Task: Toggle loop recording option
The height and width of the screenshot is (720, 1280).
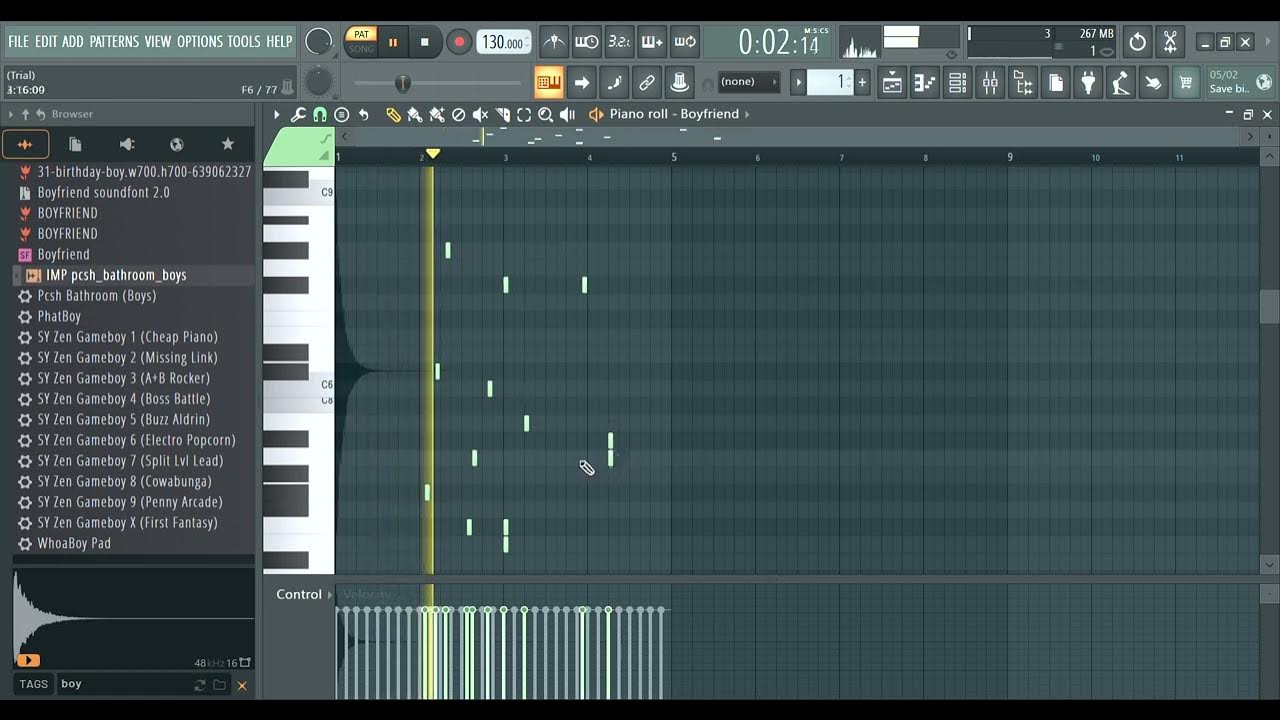Action: (686, 41)
